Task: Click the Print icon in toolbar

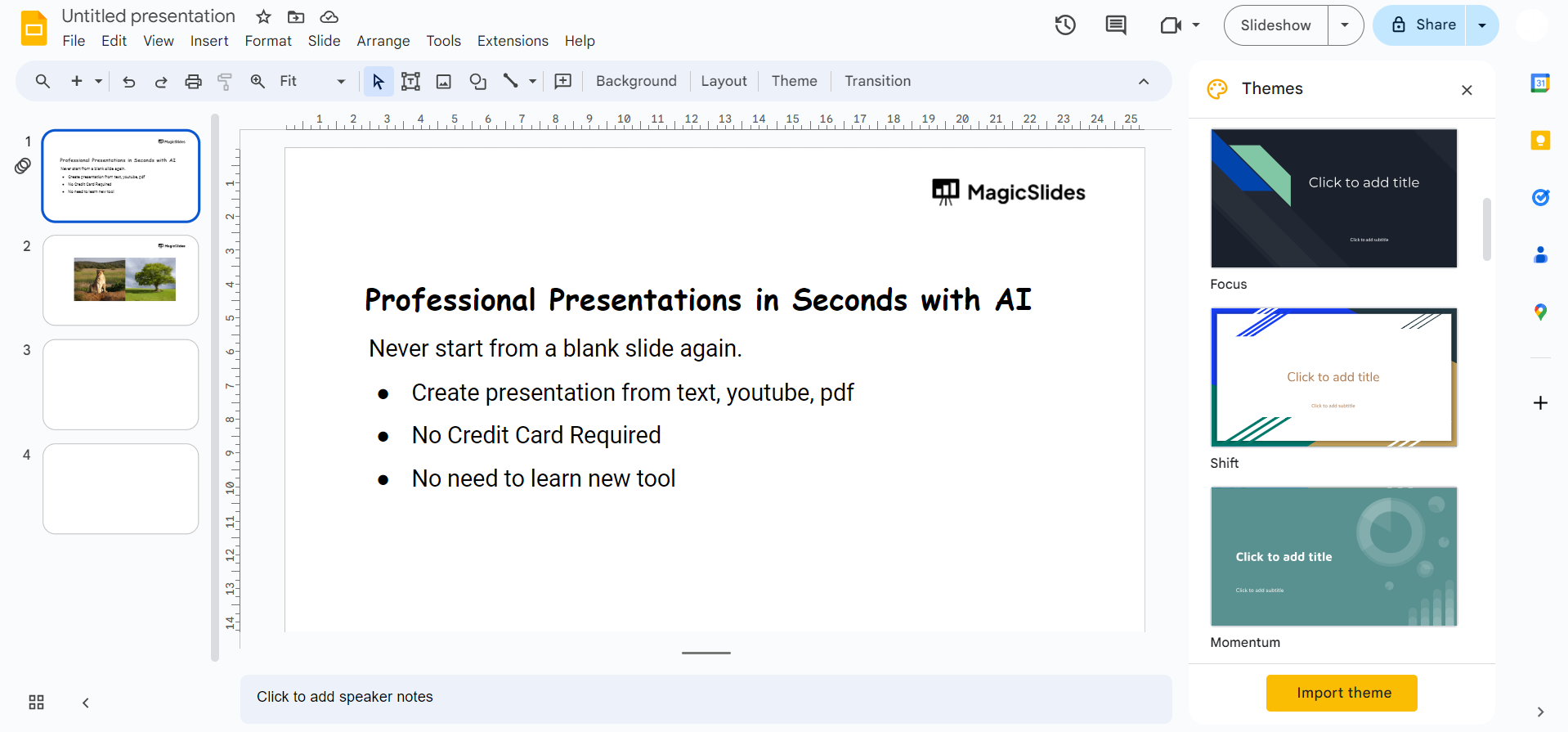Action: [x=193, y=81]
